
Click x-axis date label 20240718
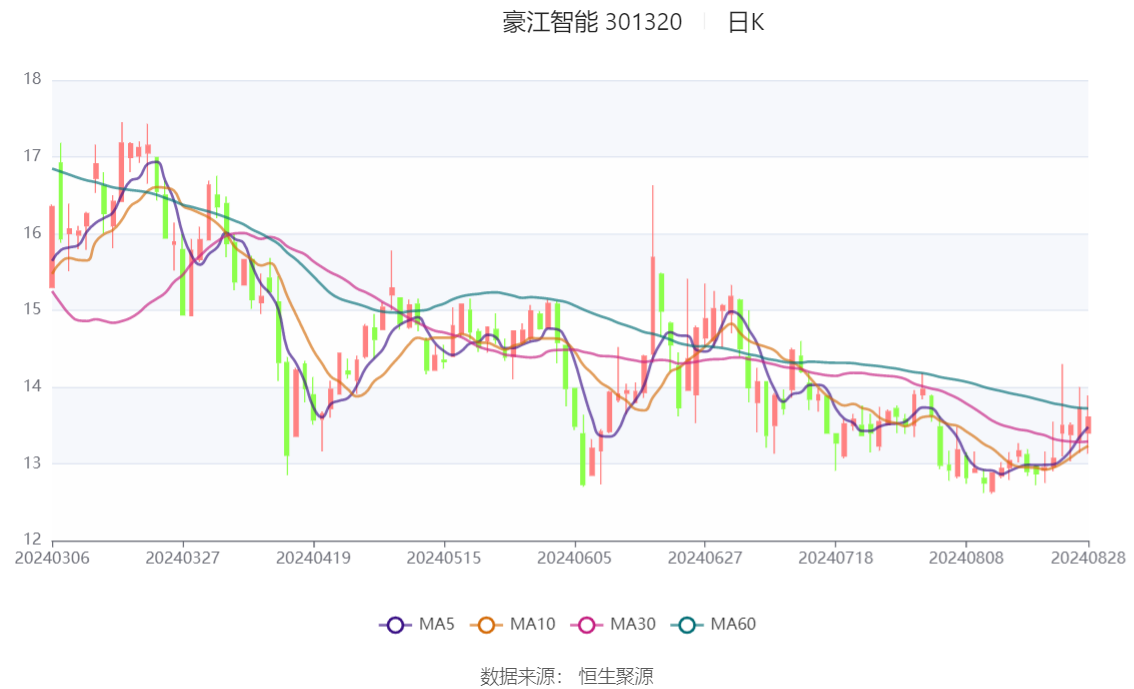pyautogui.click(x=835, y=558)
